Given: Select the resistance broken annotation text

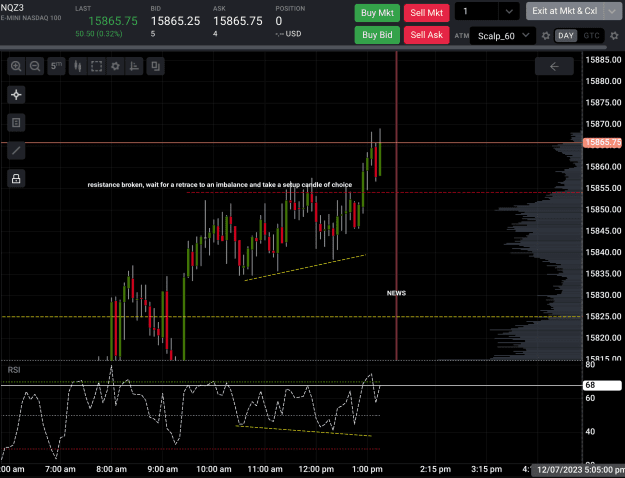Looking at the screenshot, I should [x=220, y=185].
